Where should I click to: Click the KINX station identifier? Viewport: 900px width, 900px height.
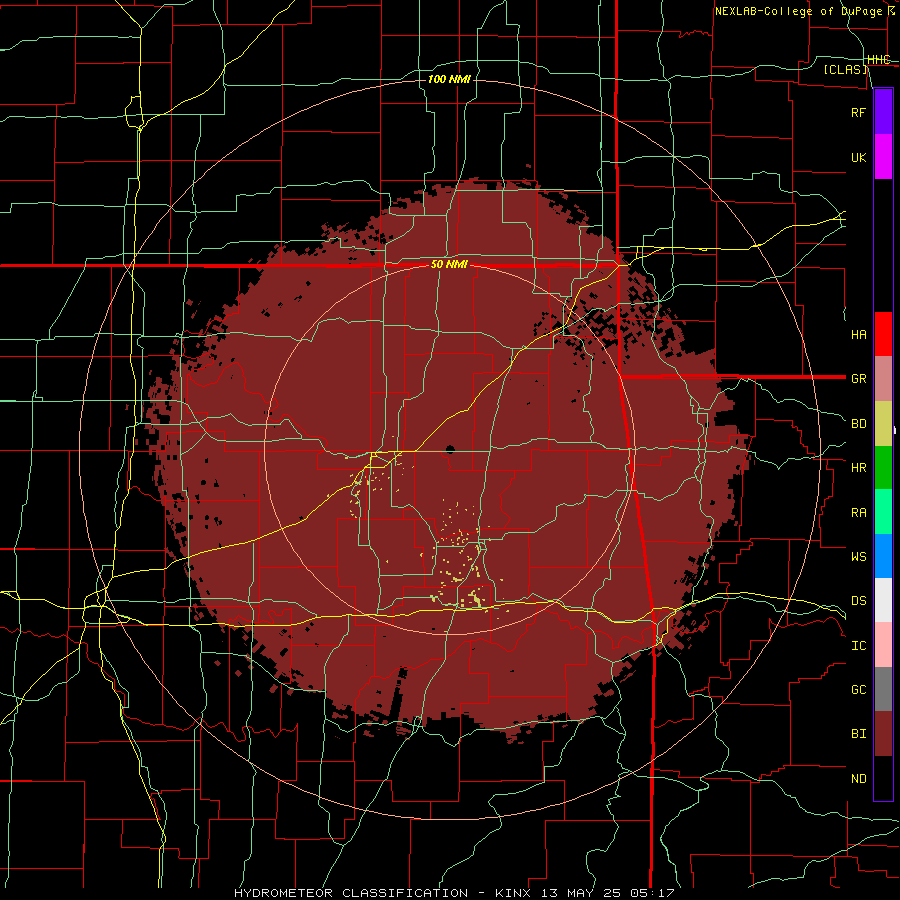click(x=509, y=893)
